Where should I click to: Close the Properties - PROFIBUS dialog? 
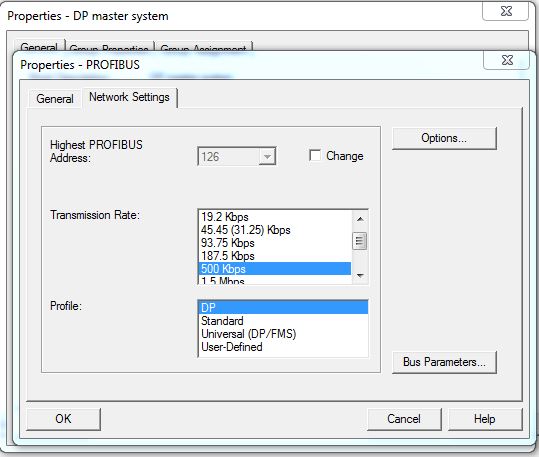click(x=508, y=60)
